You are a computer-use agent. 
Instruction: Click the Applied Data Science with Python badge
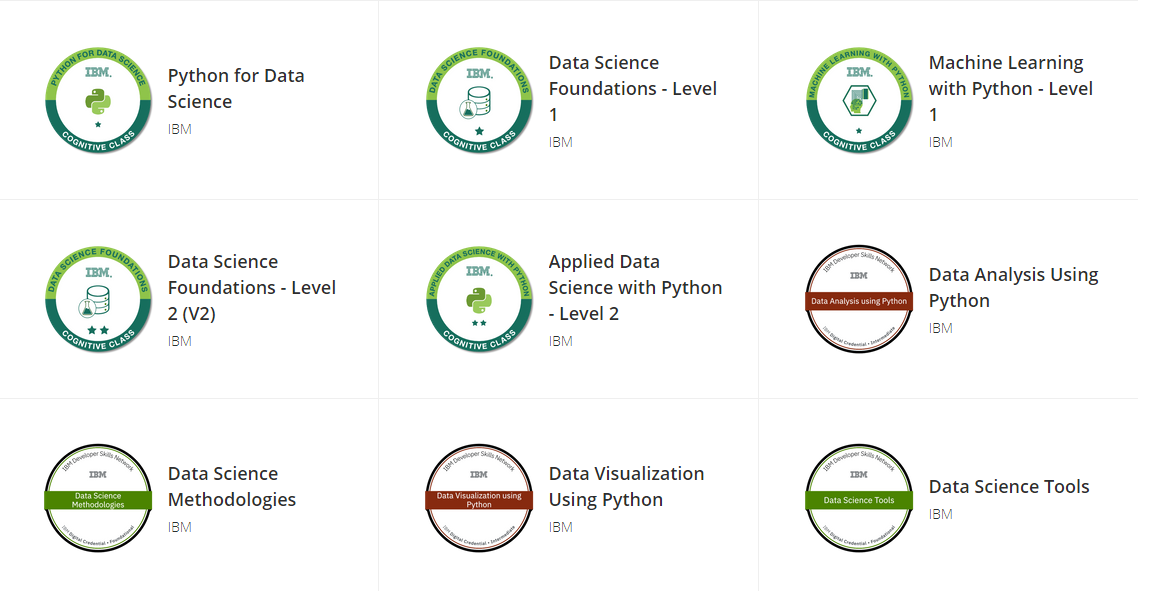point(479,300)
